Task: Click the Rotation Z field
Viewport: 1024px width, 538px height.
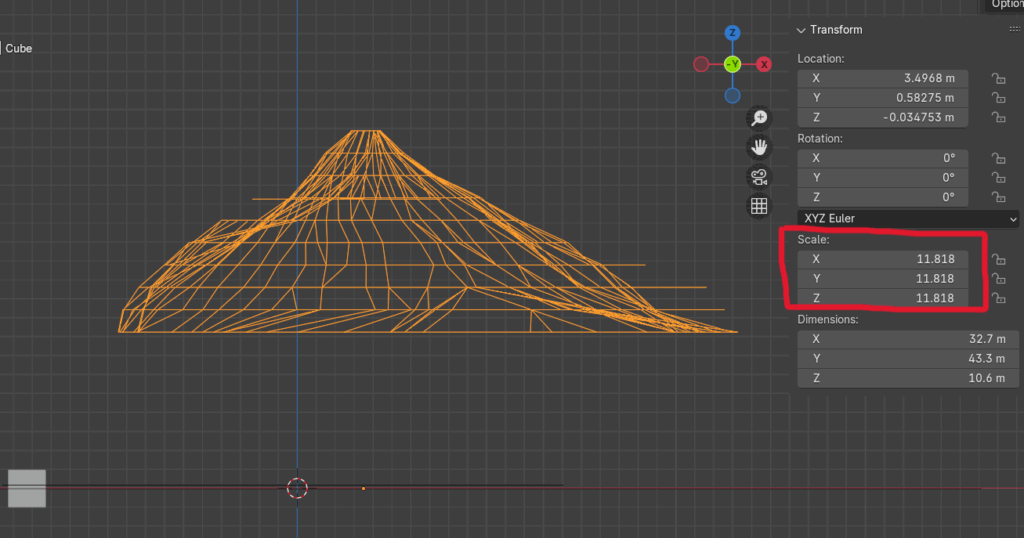Action: (x=882, y=198)
